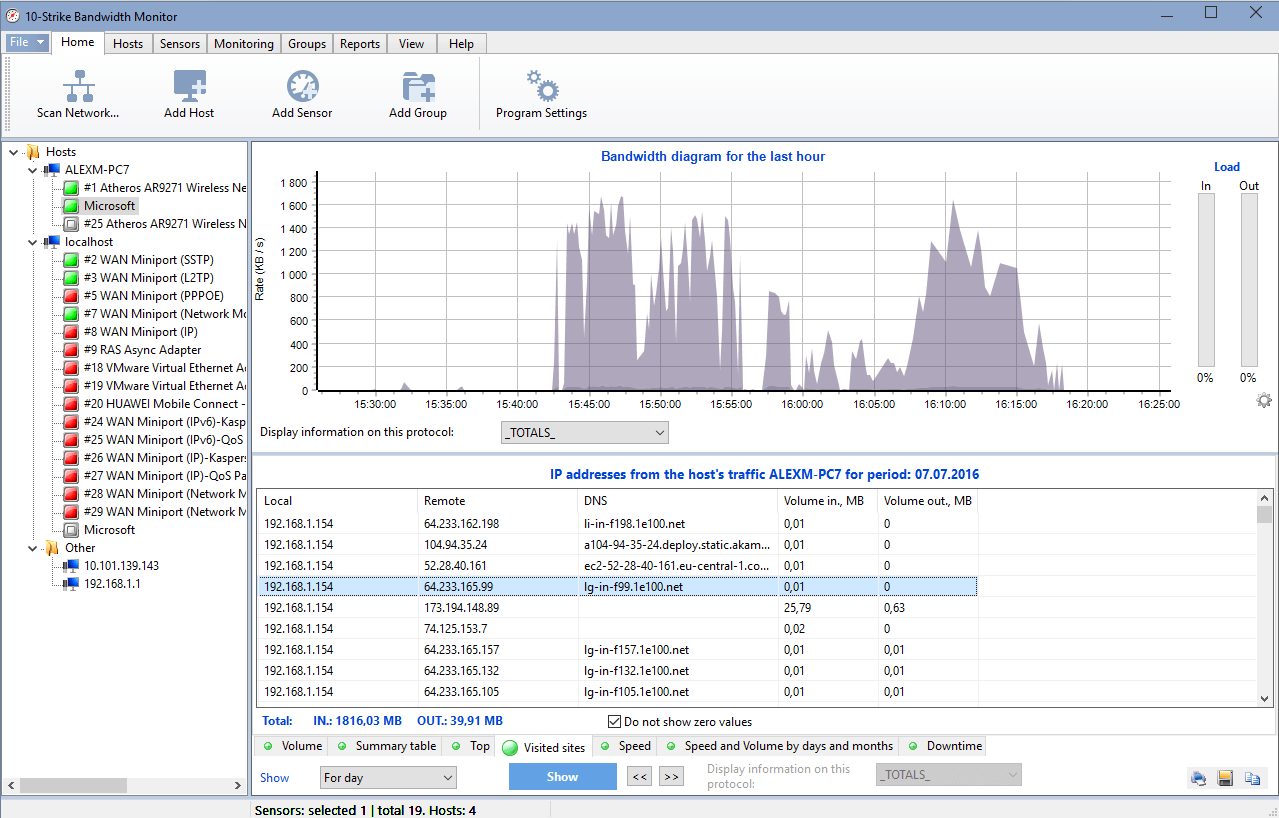Open diagram settings gear below Load bars
This screenshot has width=1279, height=818.
[1264, 400]
